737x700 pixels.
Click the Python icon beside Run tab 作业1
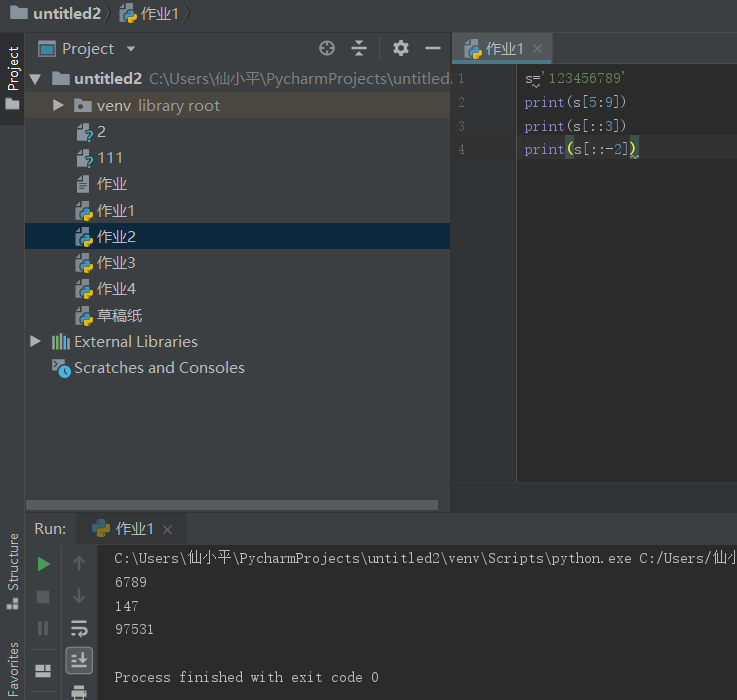click(101, 528)
